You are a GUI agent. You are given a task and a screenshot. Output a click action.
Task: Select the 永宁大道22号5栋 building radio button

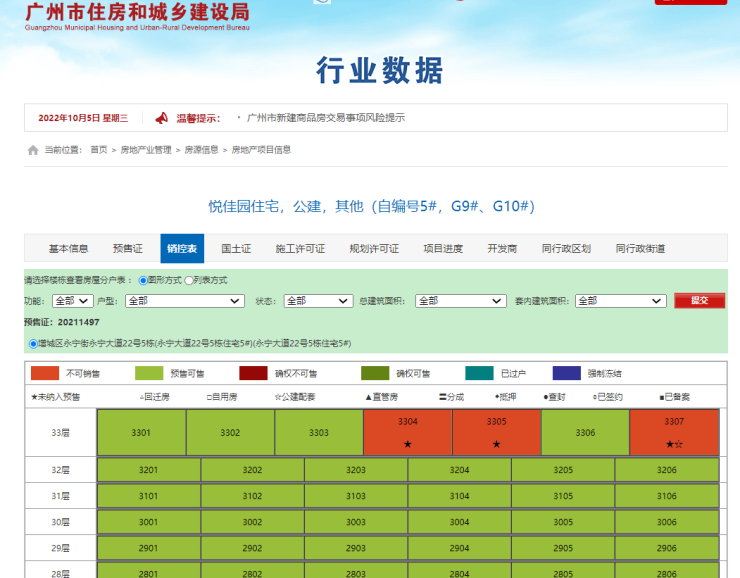point(33,343)
